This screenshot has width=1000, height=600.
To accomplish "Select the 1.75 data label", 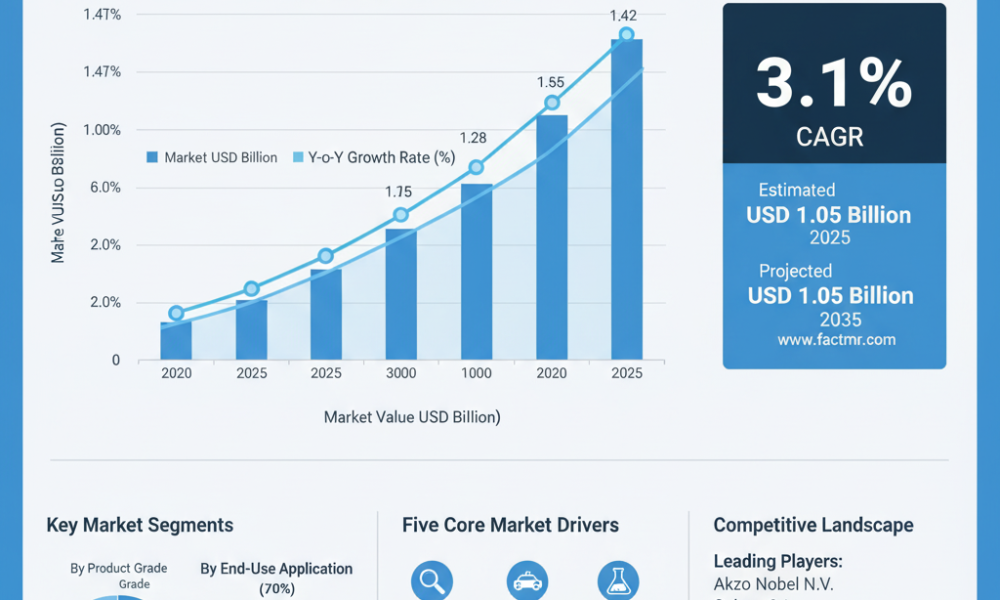I will (x=399, y=192).
